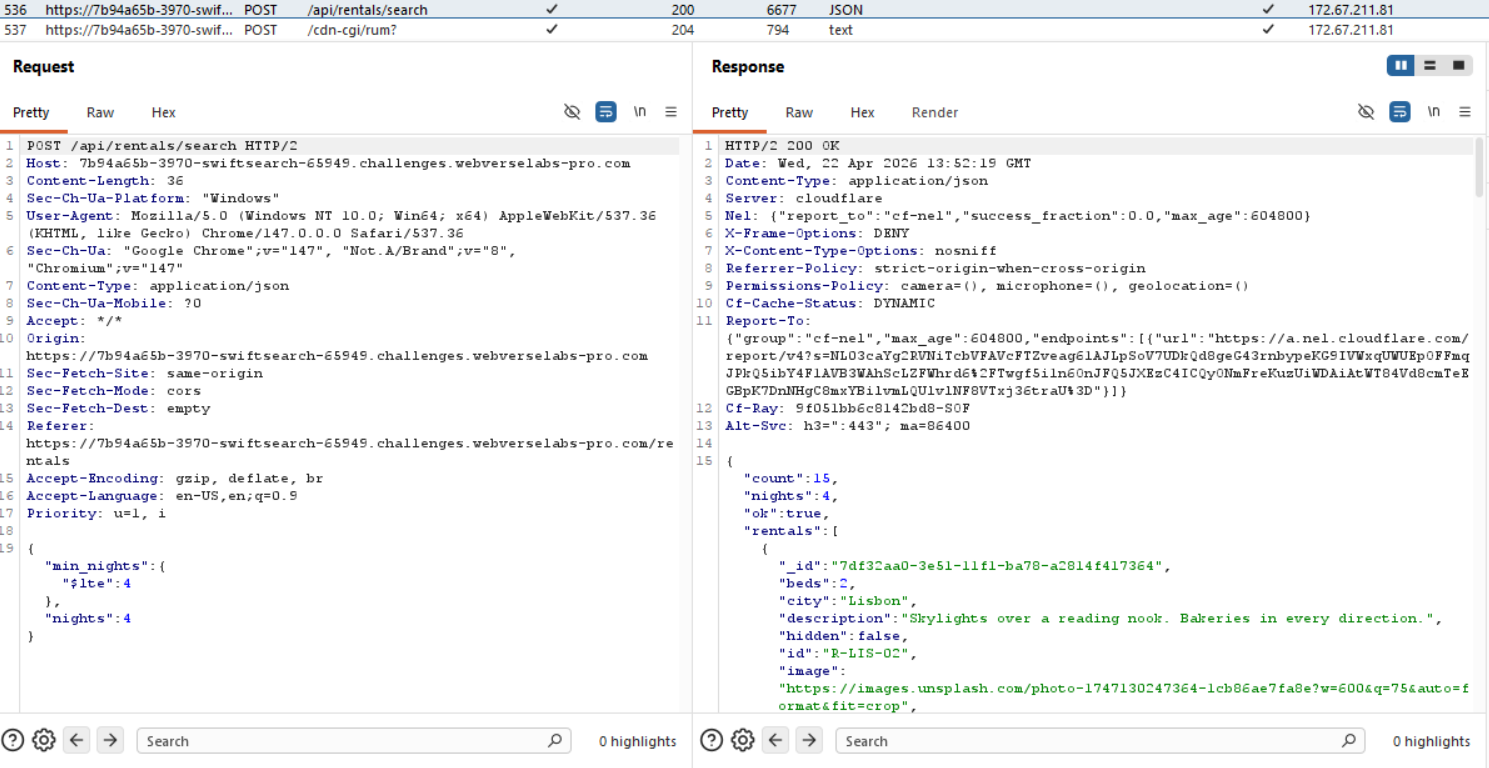
Task: Open the Render tab in Response panel
Action: pyautogui.click(x=934, y=113)
